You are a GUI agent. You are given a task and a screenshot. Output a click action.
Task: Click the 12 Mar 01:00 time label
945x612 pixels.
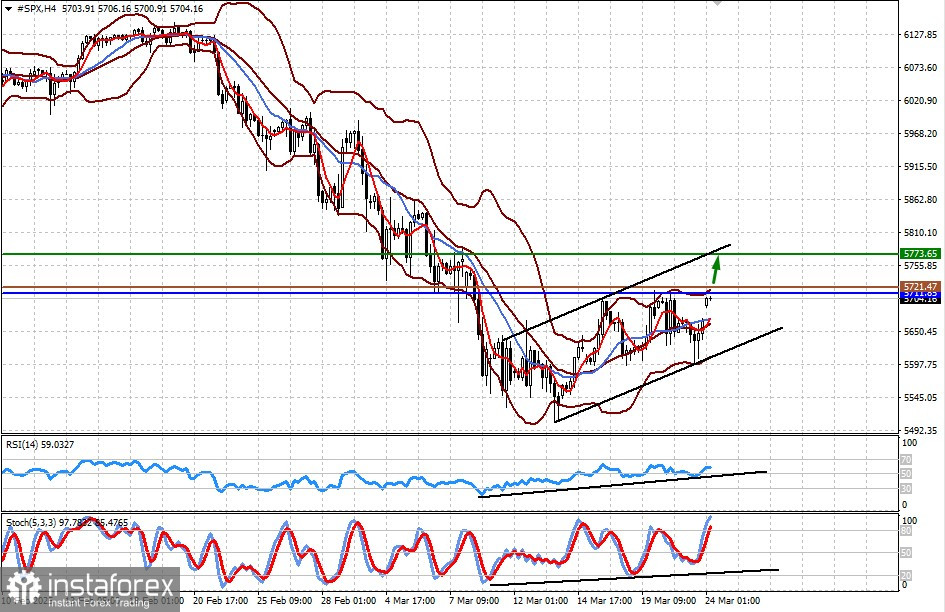pos(538,602)
